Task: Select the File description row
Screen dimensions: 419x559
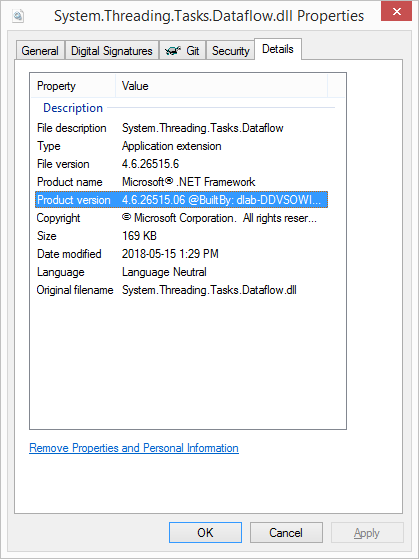Action: click(181, 128)
